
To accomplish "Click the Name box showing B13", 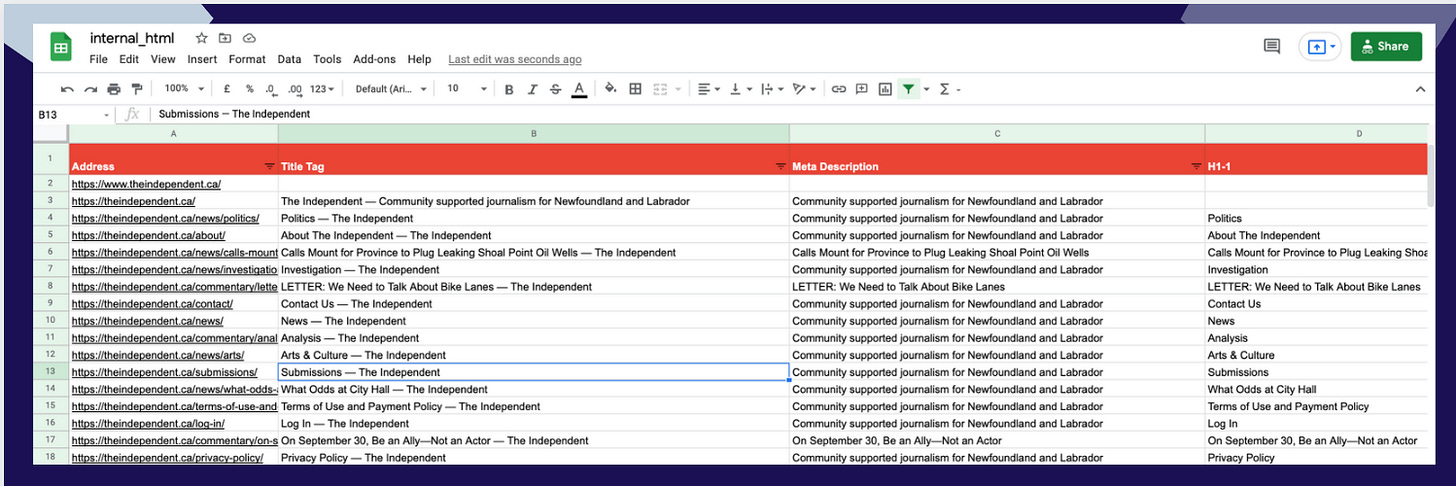I will pyautogui.click(x=73, y=114).
